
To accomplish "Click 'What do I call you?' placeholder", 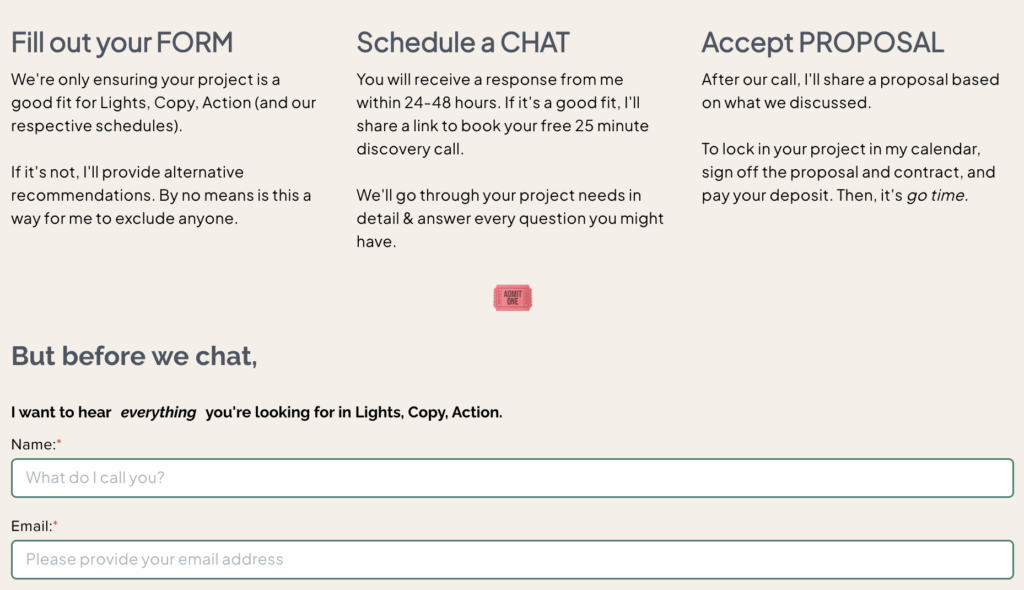I will tap(95, 478).
